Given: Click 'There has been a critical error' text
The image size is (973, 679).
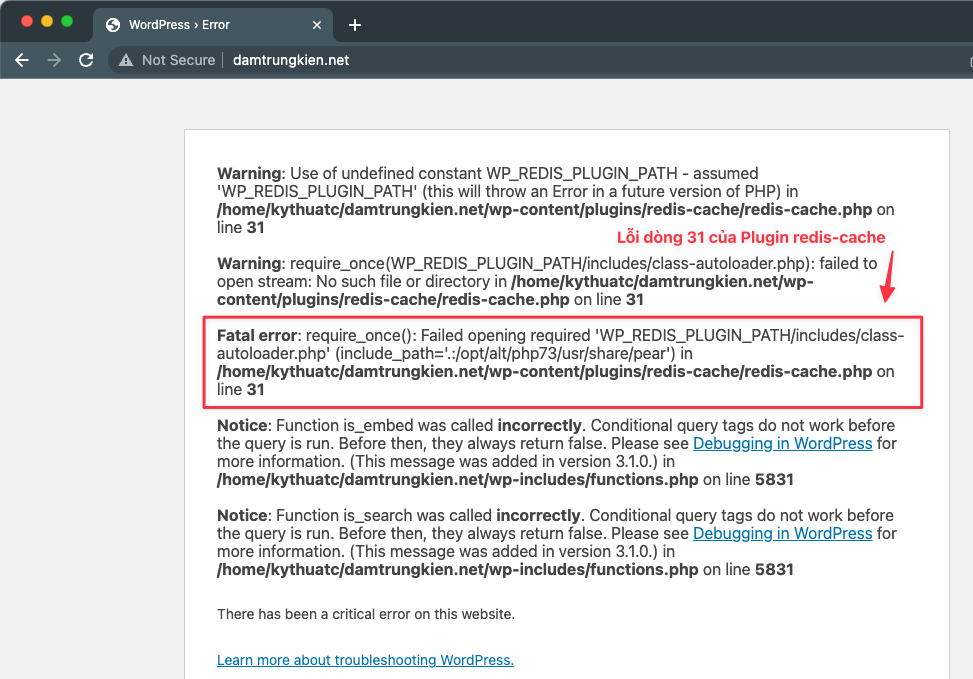Looking at the screenshot, I should [365, 614].
